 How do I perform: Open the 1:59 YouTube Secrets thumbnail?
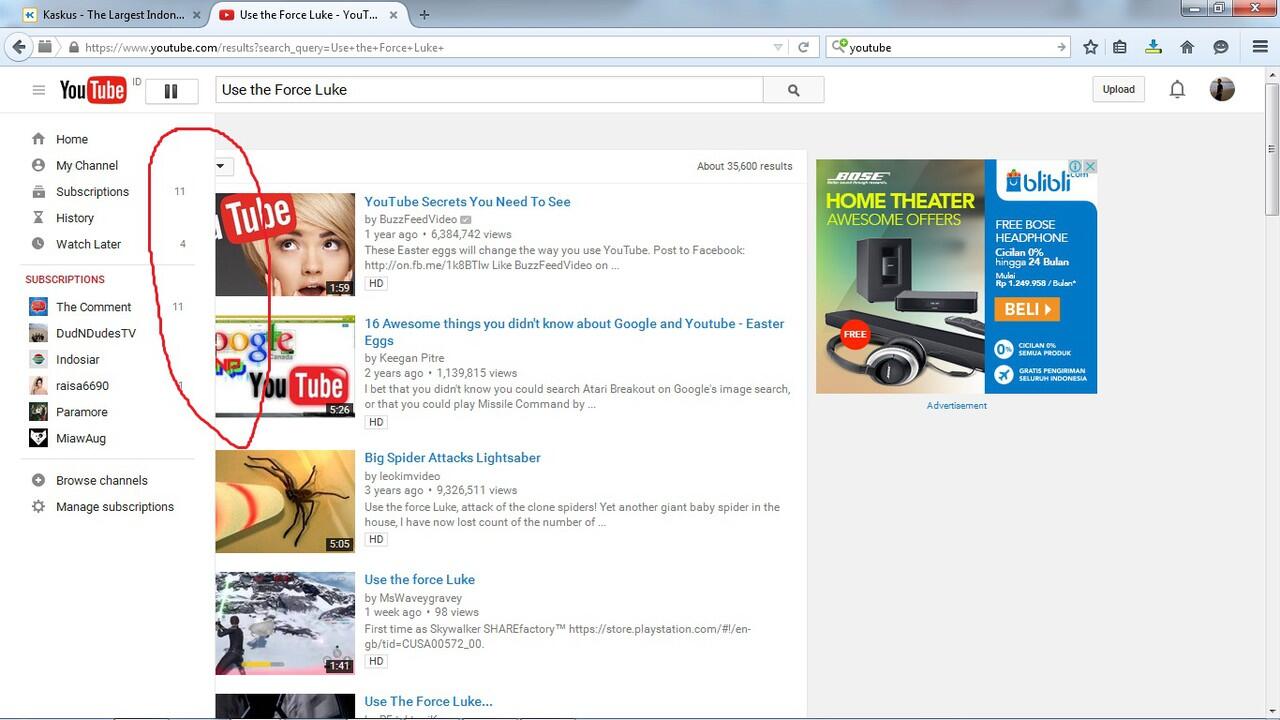(x=285, y=245)
